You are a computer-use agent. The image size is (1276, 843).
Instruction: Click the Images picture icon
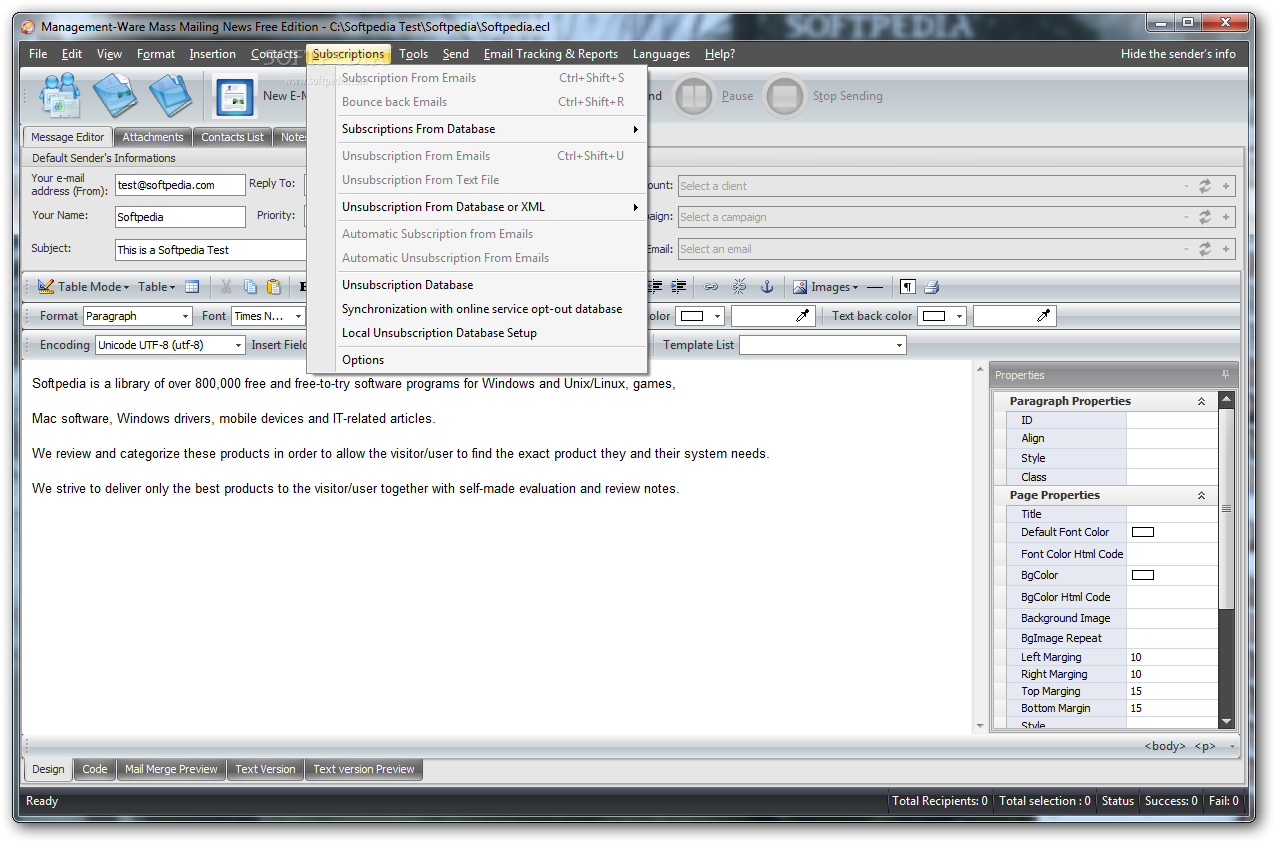(x=800, y=286)
